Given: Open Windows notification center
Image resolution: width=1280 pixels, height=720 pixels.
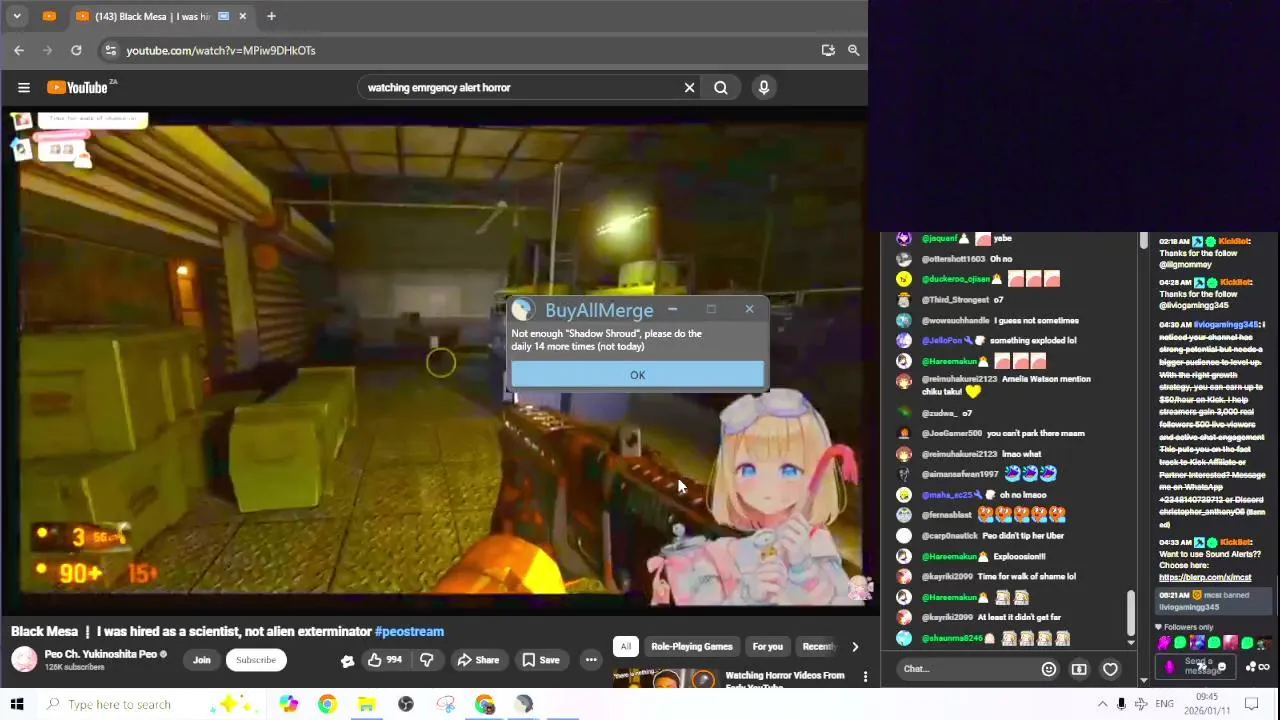Looking at the screenshot, I should pos(1250,704).
